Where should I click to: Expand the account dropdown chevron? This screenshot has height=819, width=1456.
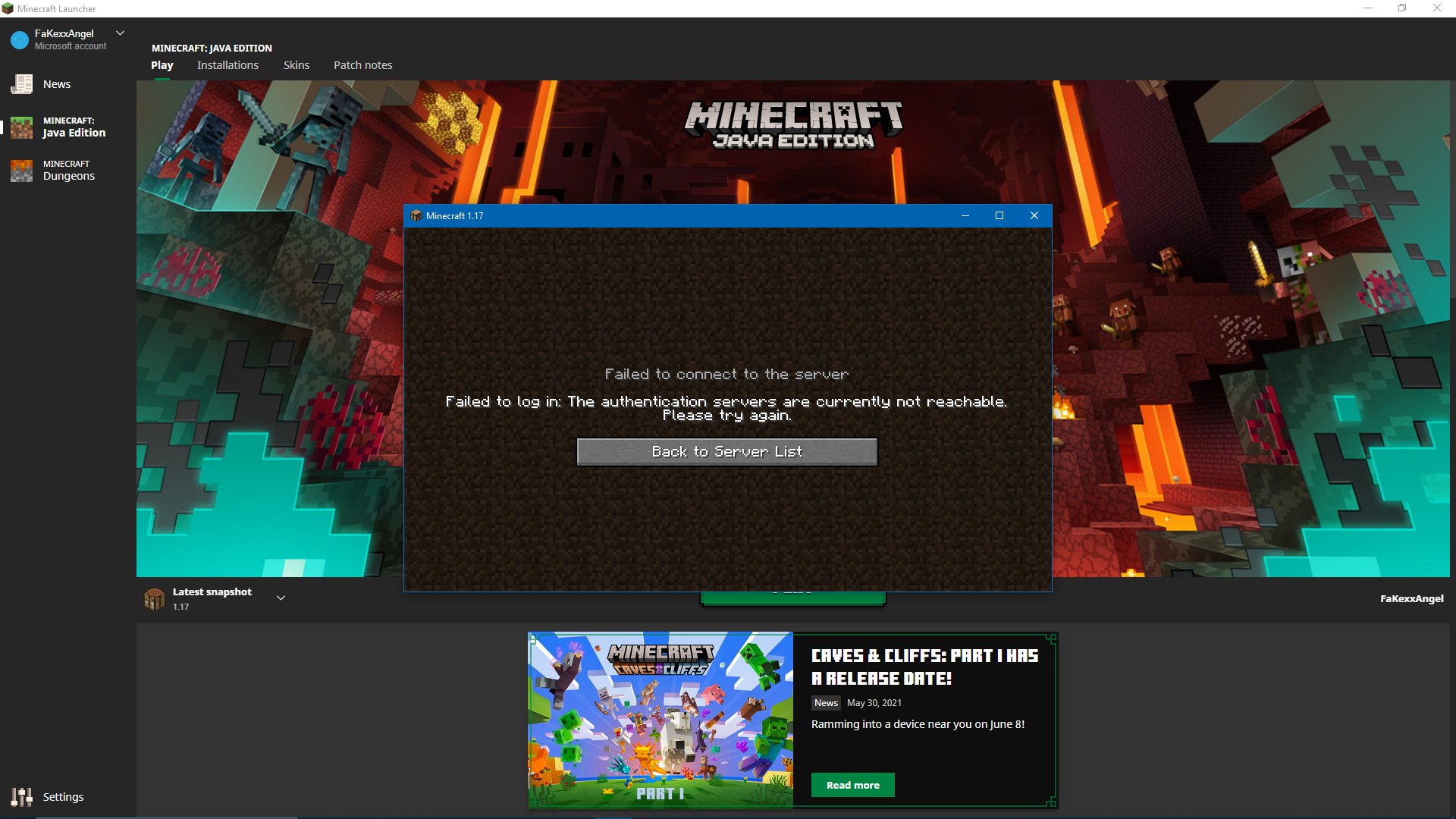pyautogui.click(x=120, y=33)
